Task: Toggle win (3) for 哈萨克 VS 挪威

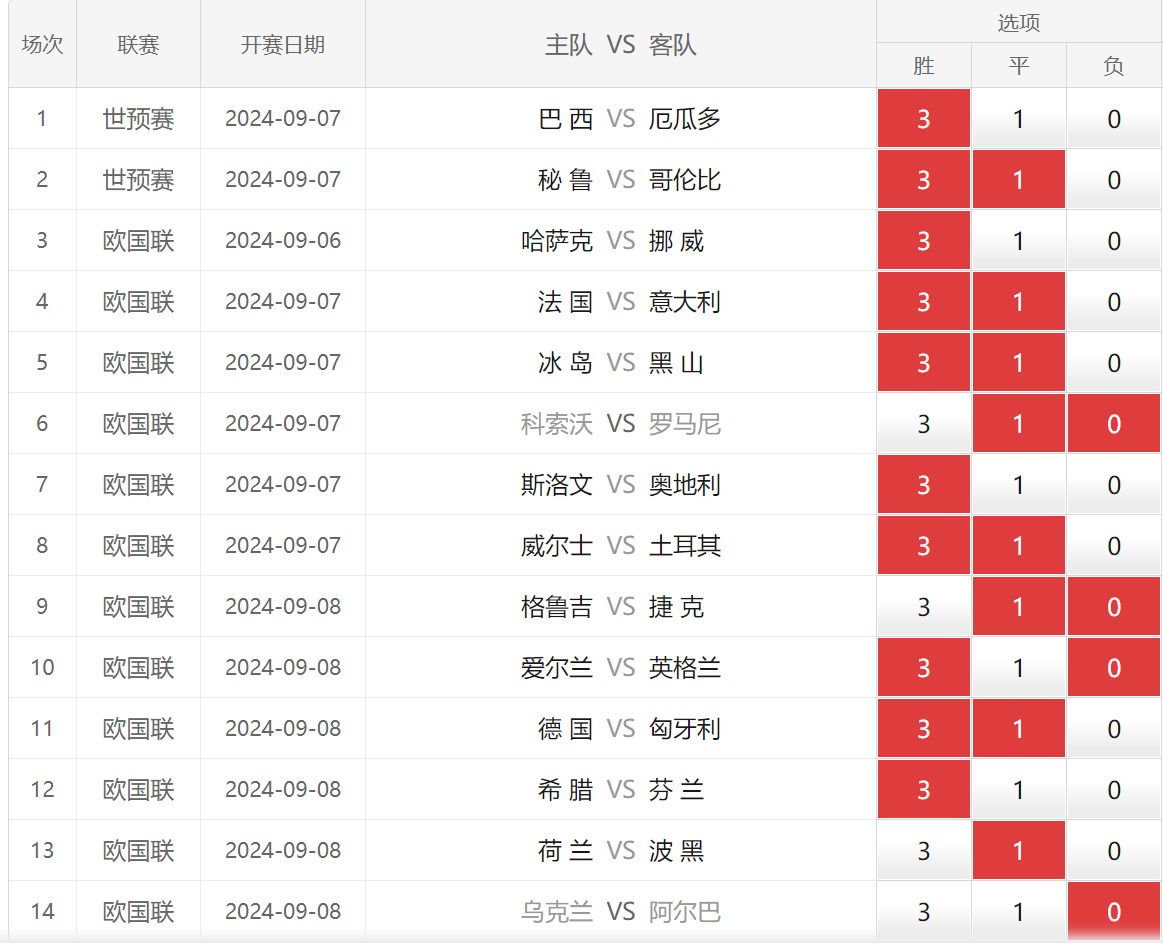Action: pos(923,240)
